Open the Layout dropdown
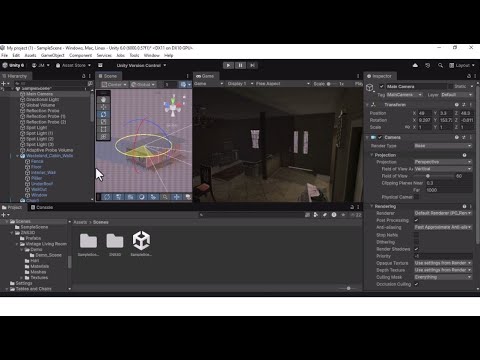Image resolution: width=480 pixels, height=360 pixels. tap(462, 65)
